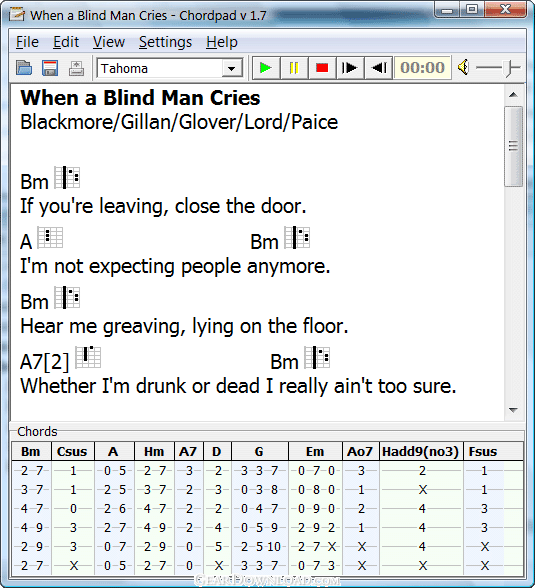Open the File menu

pyautogui.click(x=27, y=42)
